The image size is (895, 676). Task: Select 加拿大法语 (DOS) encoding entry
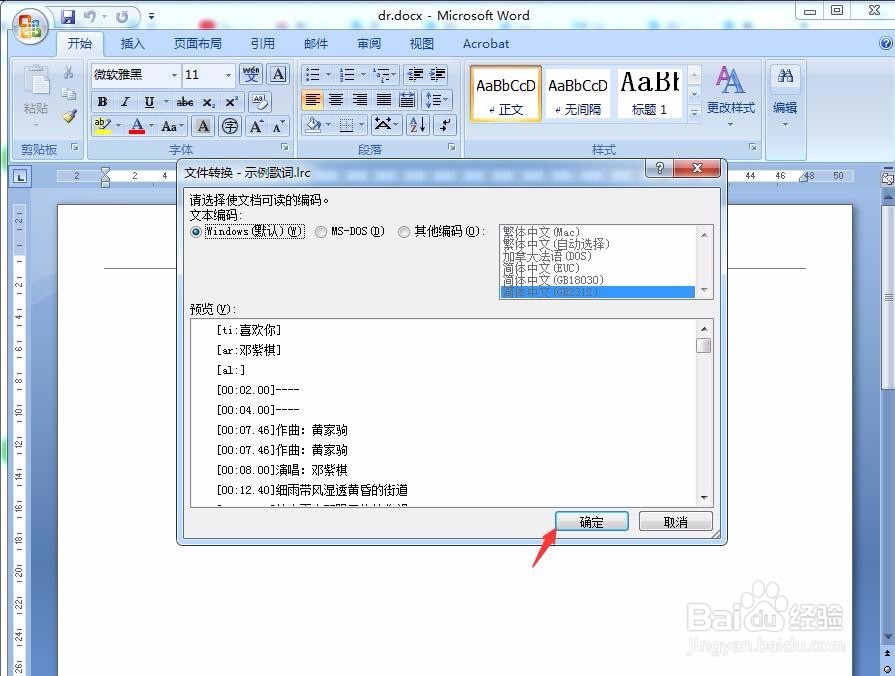(x=547, y=256)
